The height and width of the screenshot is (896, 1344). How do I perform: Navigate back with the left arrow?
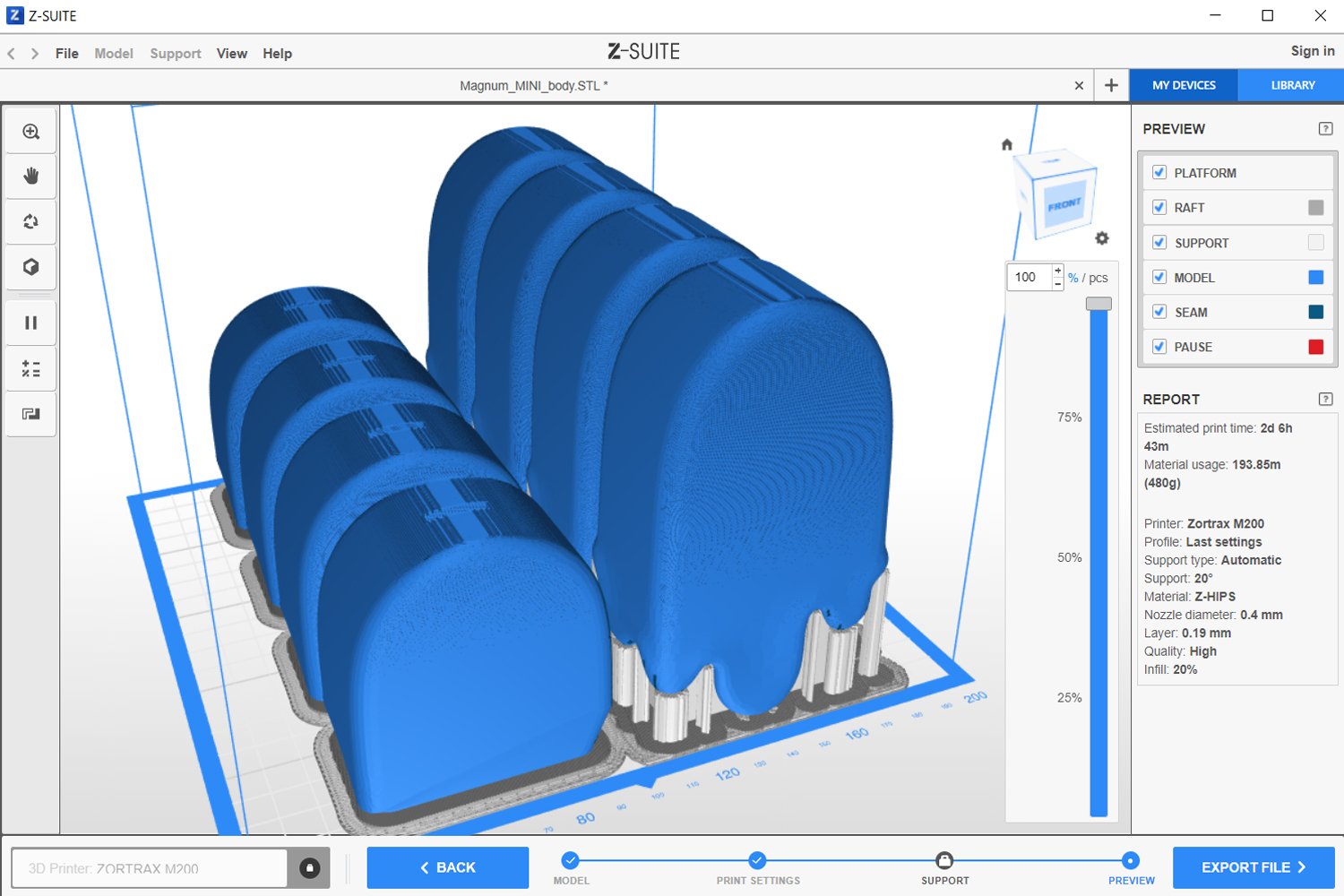click(x=12, y=54)
